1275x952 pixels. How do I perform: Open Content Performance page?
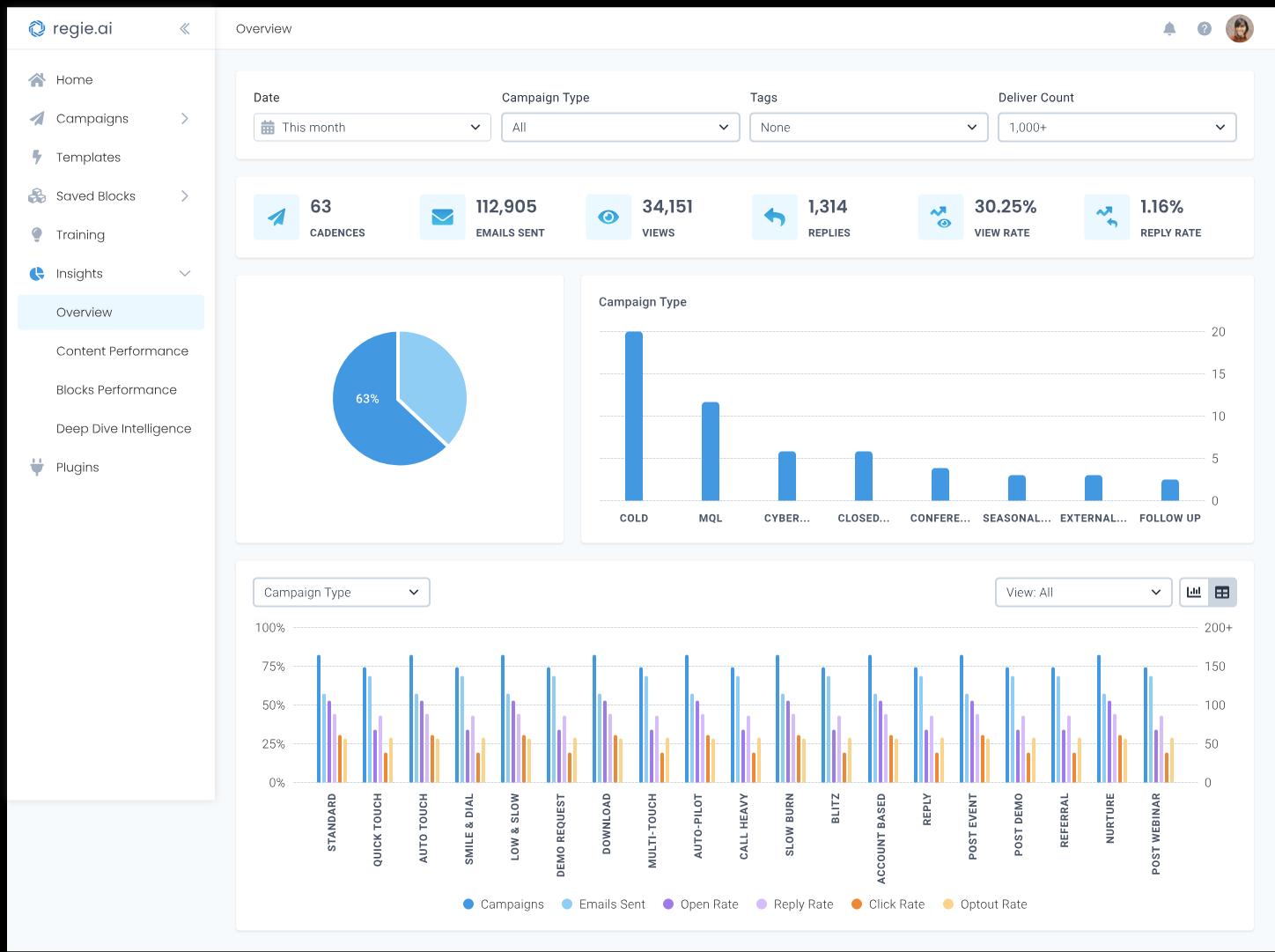tap(122, 351)
